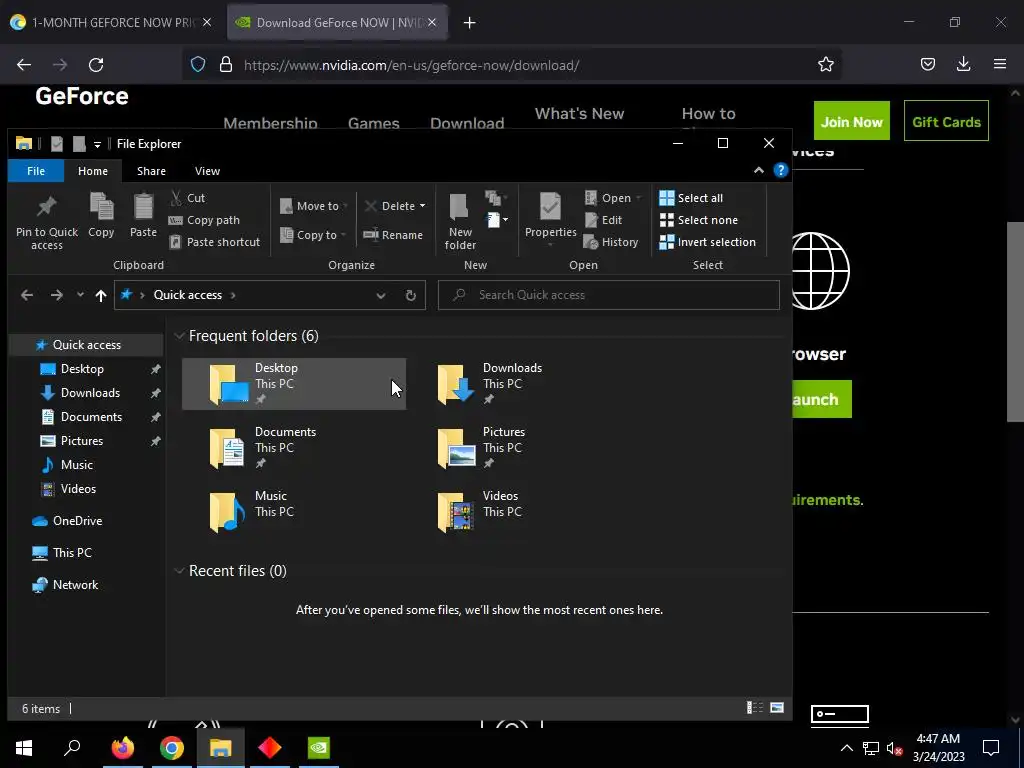Image resolution: width=1024 pixels, height=768 pixels.
Task: Switch to details view icon in status bar
Action: pyautogui.click(x=755, y=708)
